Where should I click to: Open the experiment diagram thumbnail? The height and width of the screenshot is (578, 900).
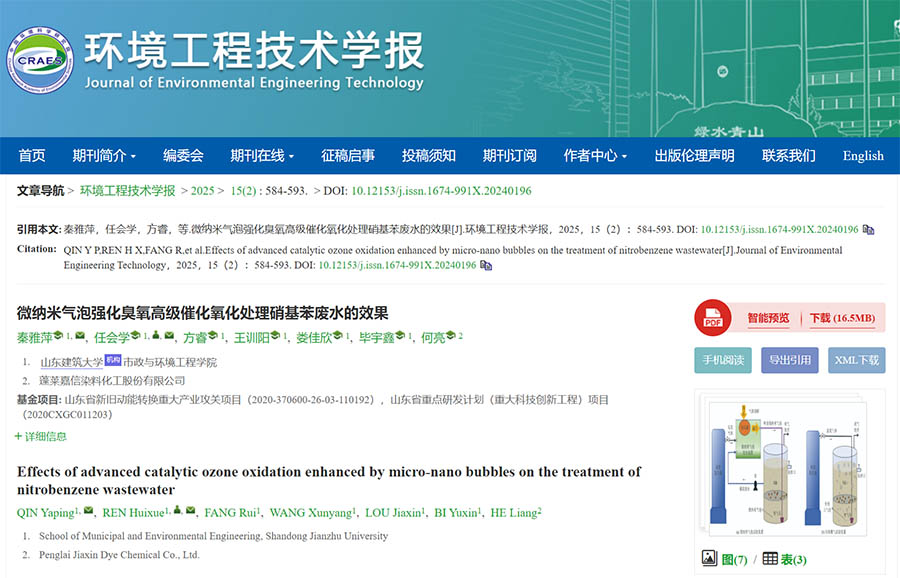[x=789, y=465]
